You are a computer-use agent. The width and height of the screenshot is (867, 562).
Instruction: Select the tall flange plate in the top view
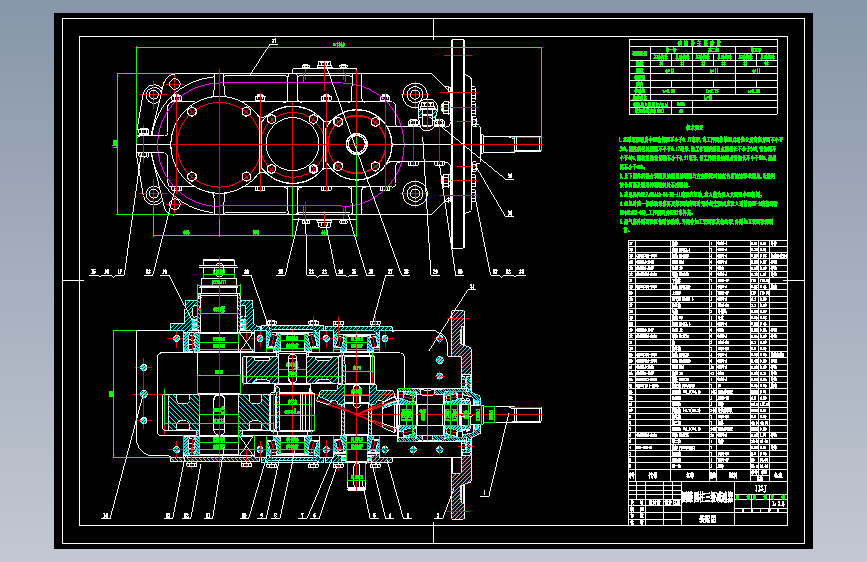point(458,144)
